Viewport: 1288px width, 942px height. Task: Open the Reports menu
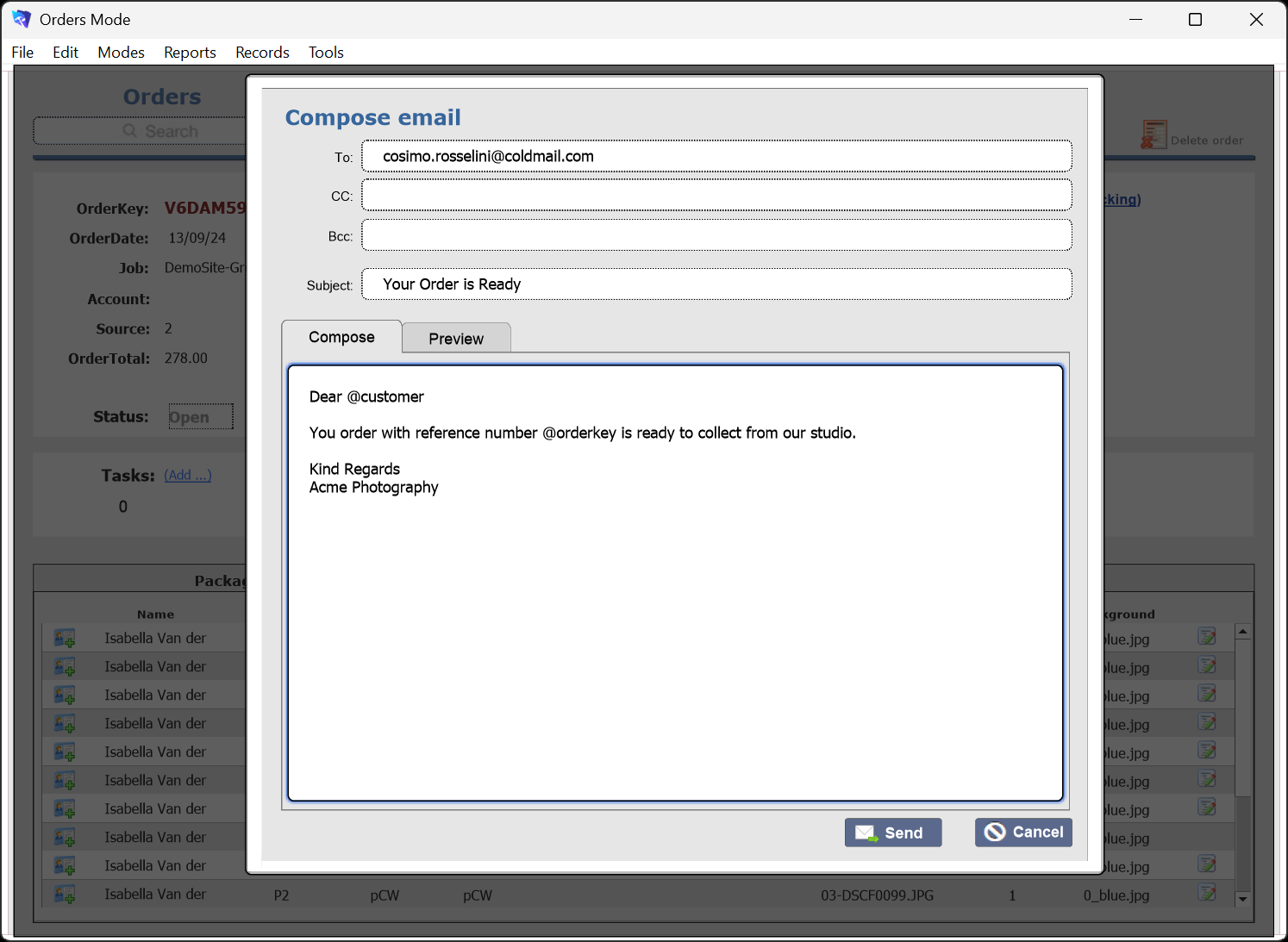[x=190, y=52]
